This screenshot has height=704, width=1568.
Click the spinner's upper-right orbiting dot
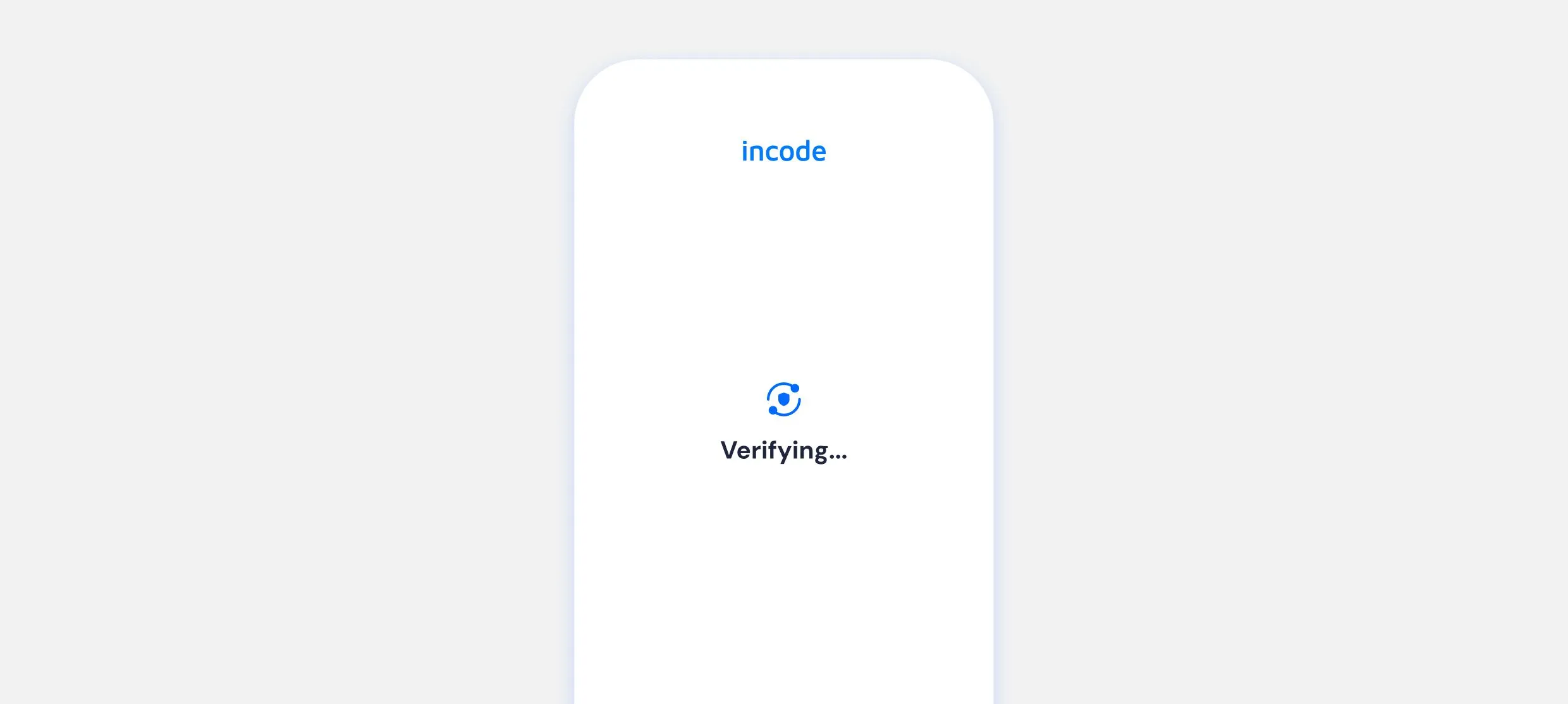[x=795, y=388]
